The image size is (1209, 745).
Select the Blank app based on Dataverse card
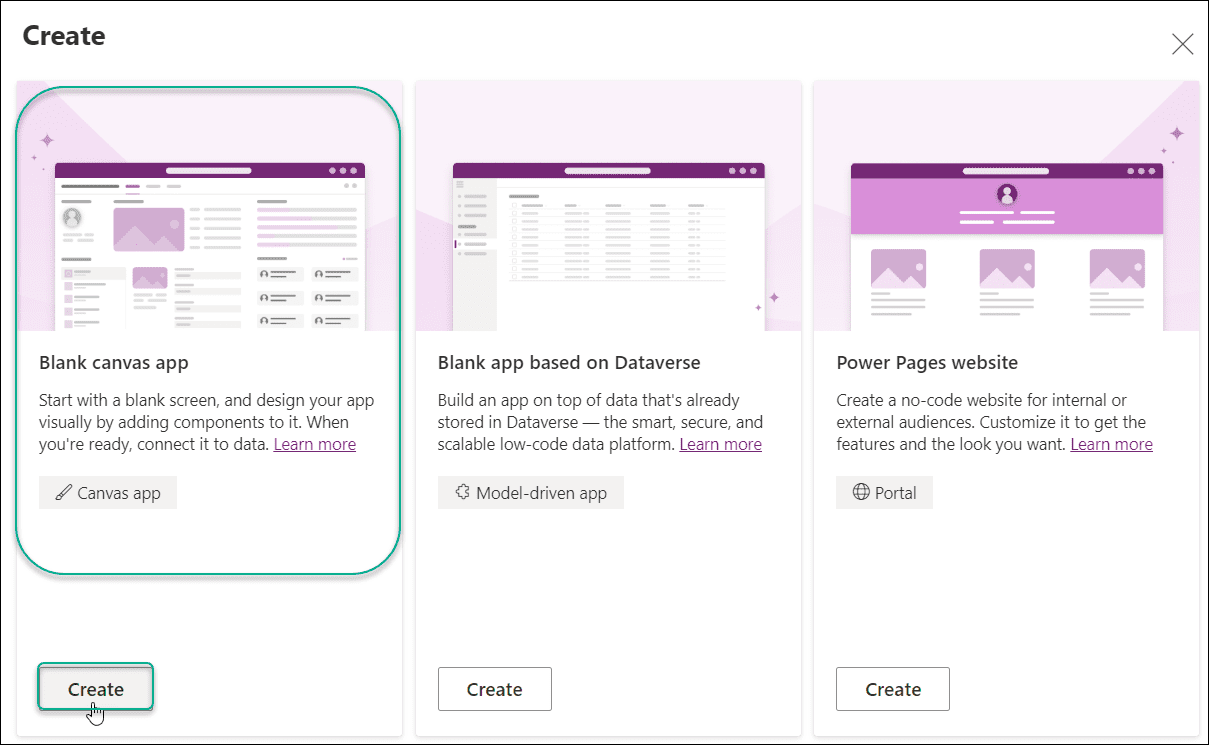point(607,560)
